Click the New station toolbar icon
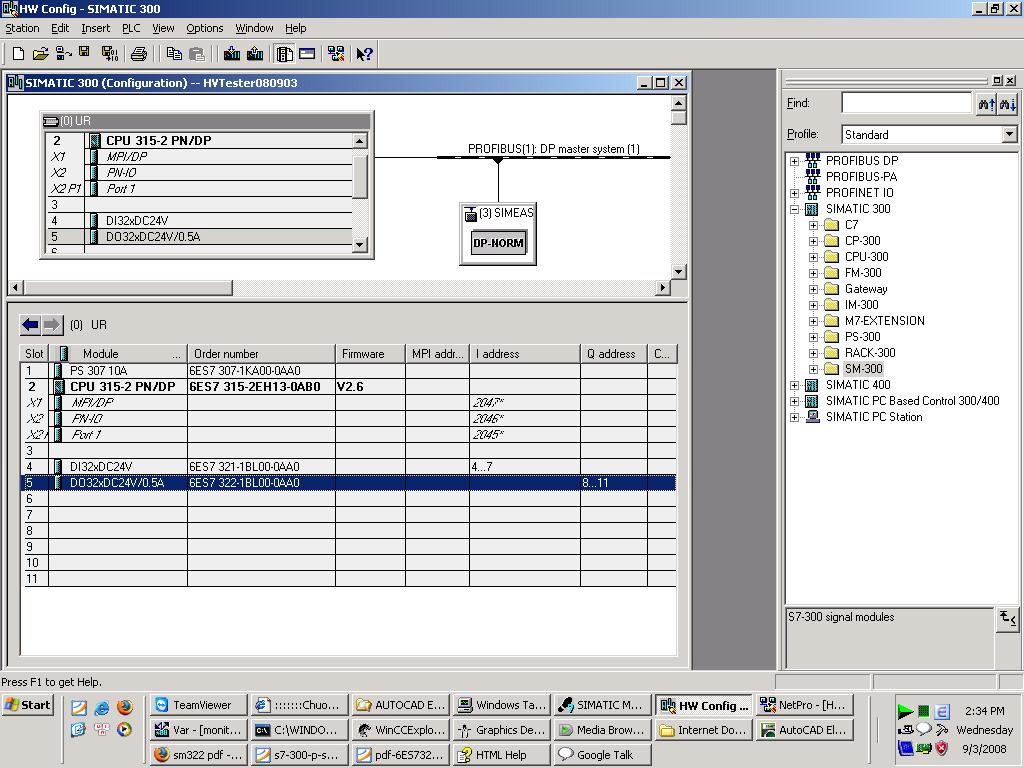The width and height of the screenshot is (1024, 768). pos(18,54)
